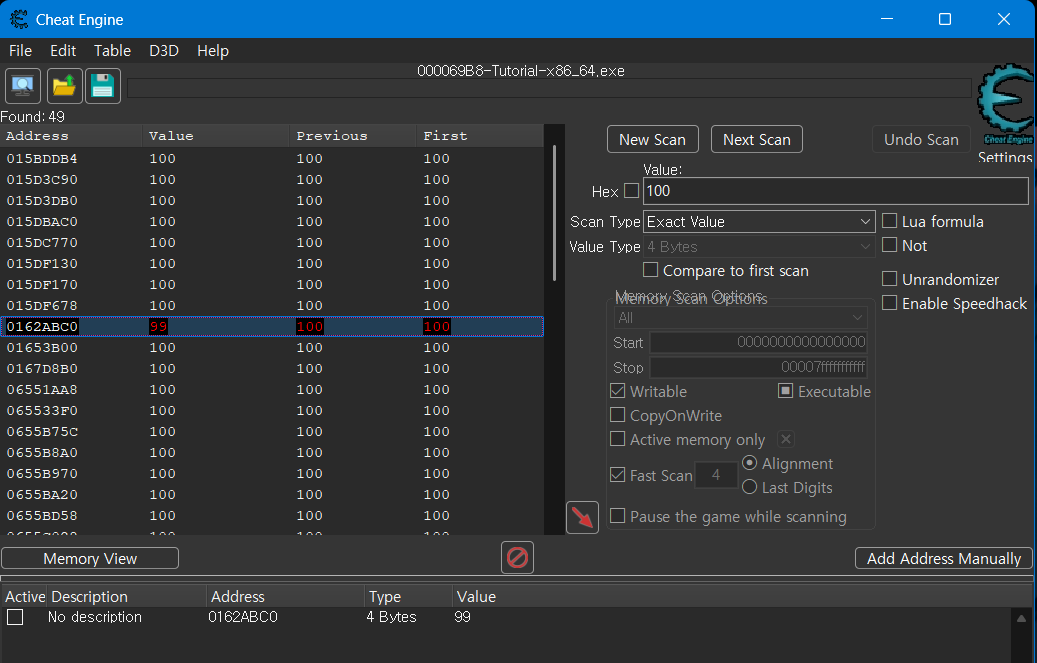This screenshot has height=663, width=1037.
Task: Select the Alignment radio button
Action: (749, 463)
